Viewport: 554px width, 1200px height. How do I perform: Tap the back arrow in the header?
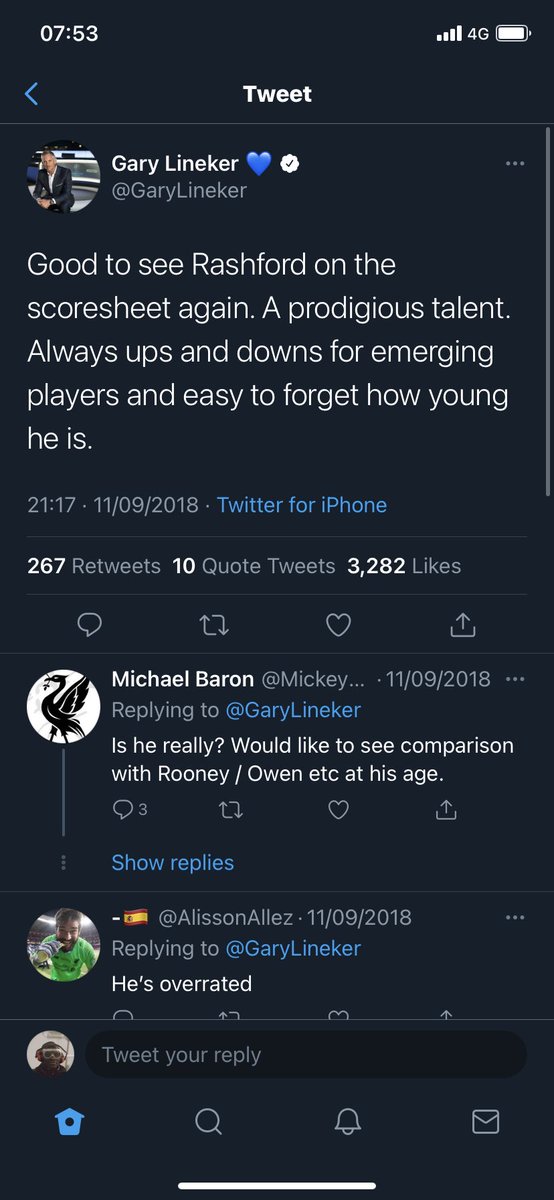pyautogui.click(x=31, y=94)
